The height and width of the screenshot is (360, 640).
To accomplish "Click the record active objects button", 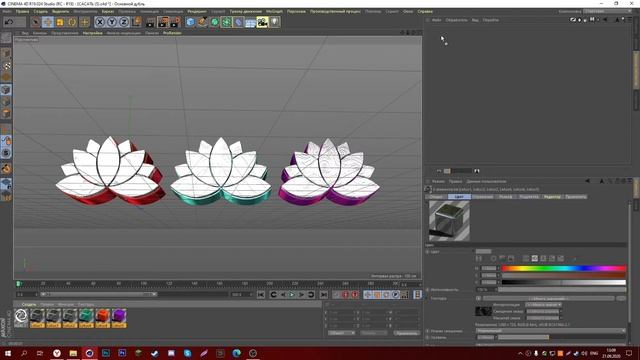I will (336, 295).
